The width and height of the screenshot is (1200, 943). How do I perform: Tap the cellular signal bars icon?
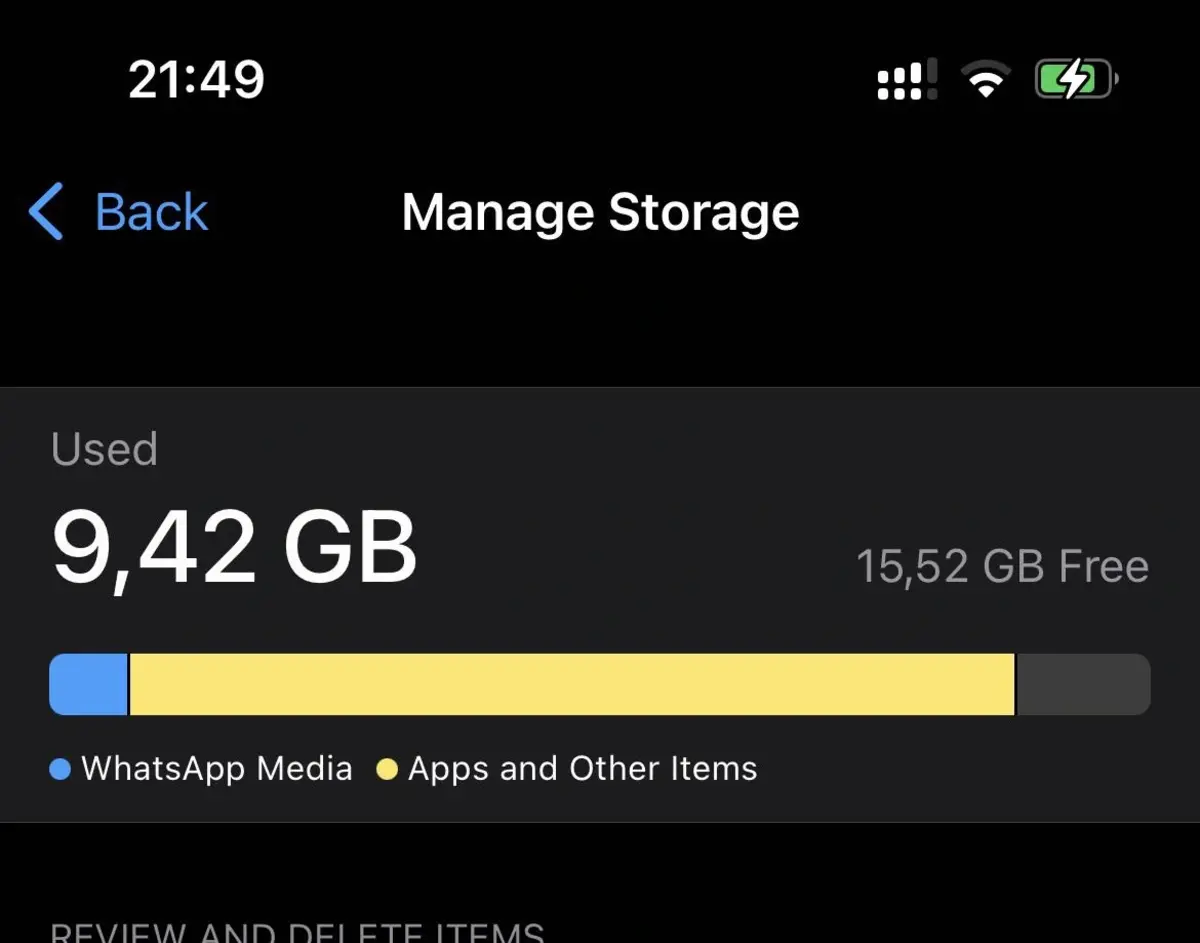[x=900, y=81]
